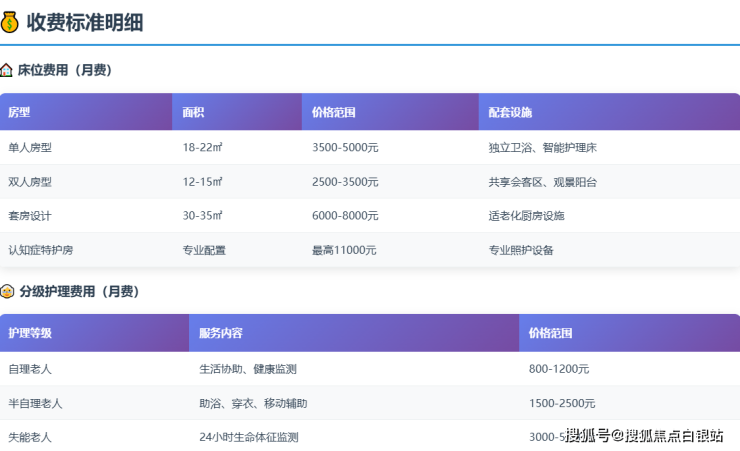740x451 pixels.
Task: Click the 独立卫浴、智能护理床 facilities cell
Action: click(x=542, y=148)
